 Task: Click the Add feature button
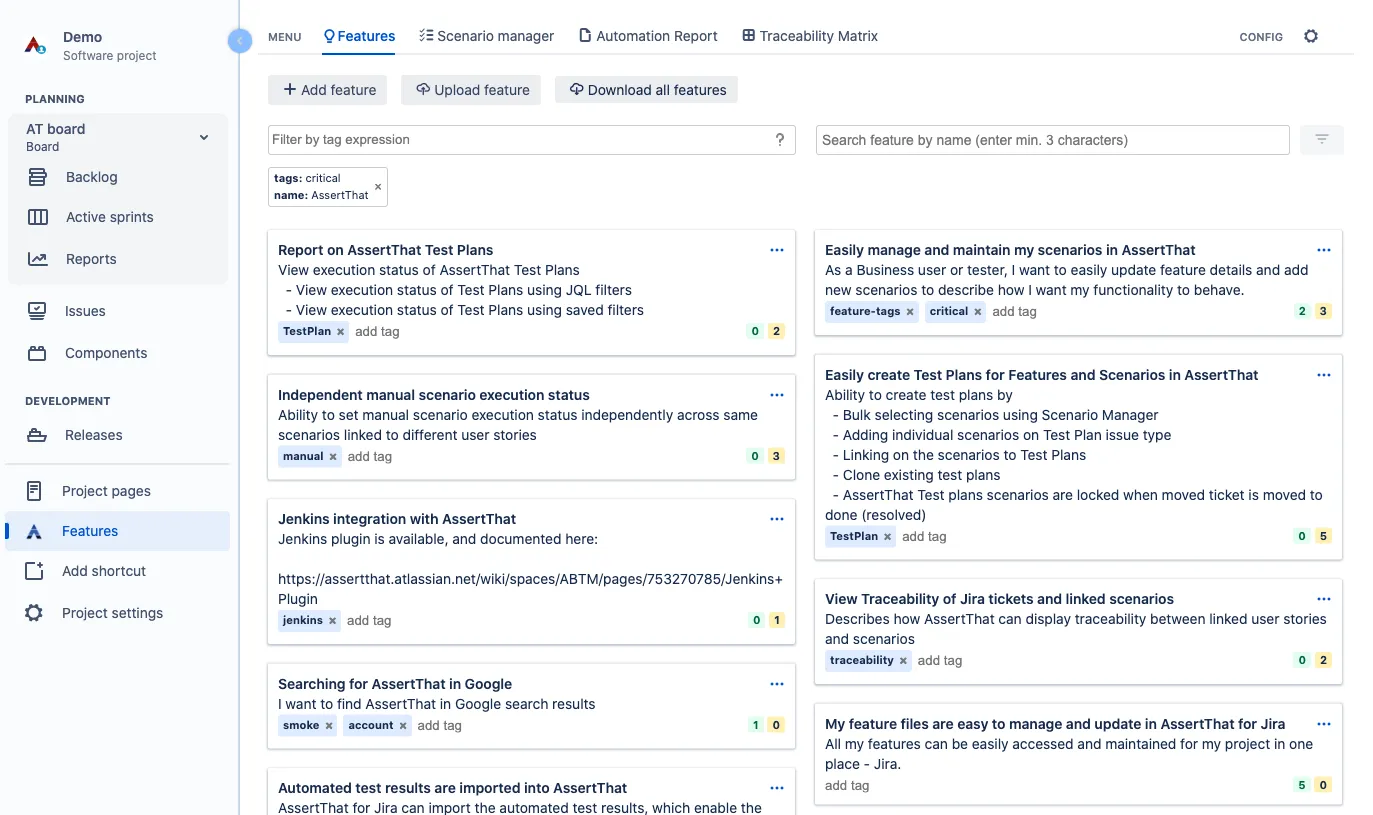coord(329,90)
